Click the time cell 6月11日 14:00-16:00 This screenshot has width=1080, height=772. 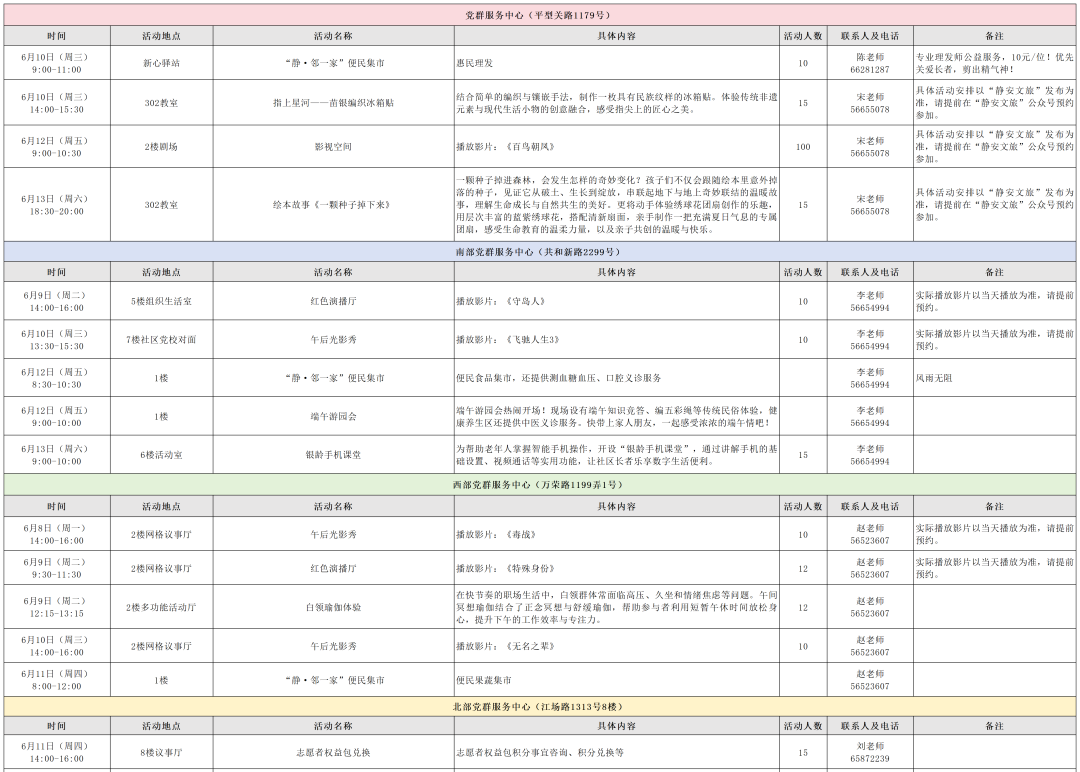56,752
